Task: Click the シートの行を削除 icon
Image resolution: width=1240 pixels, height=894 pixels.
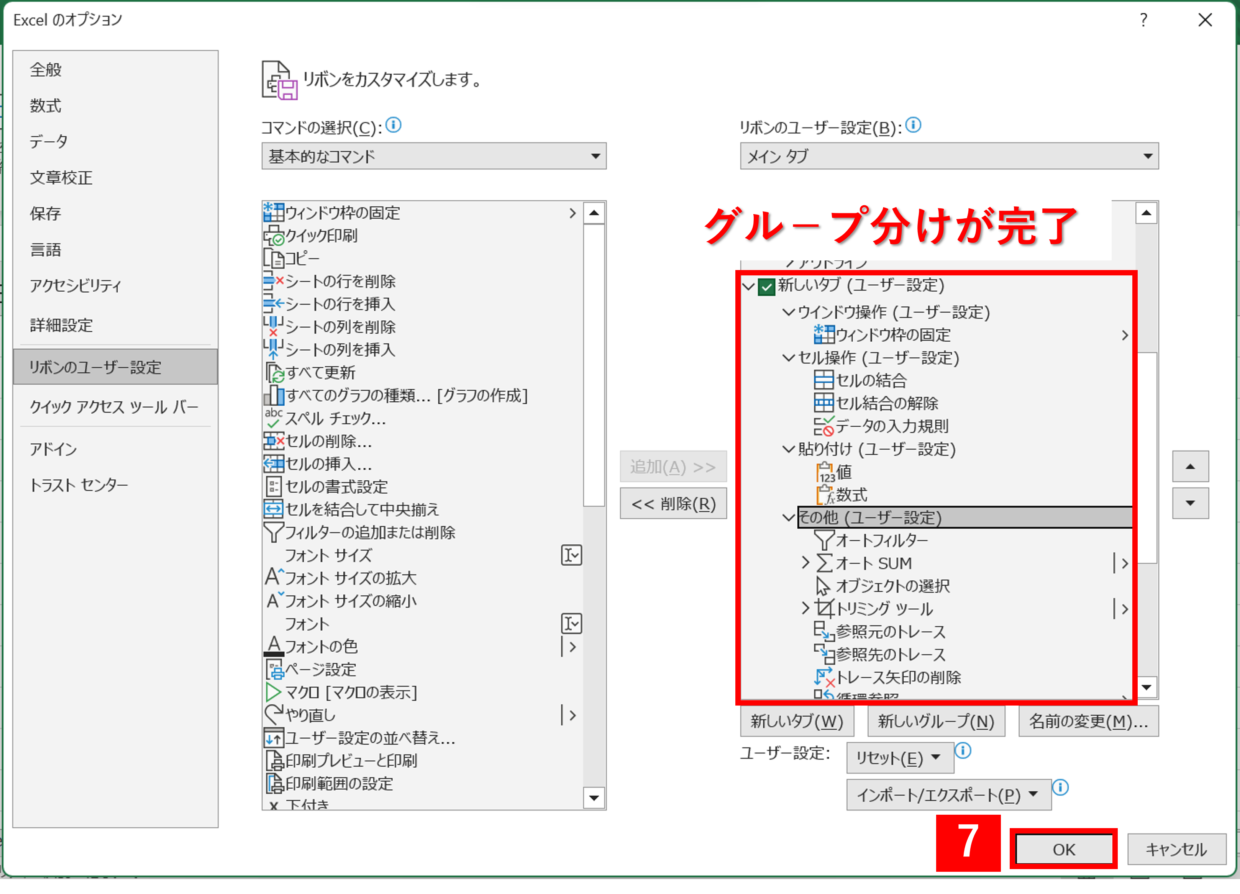Action: (274, 282)
